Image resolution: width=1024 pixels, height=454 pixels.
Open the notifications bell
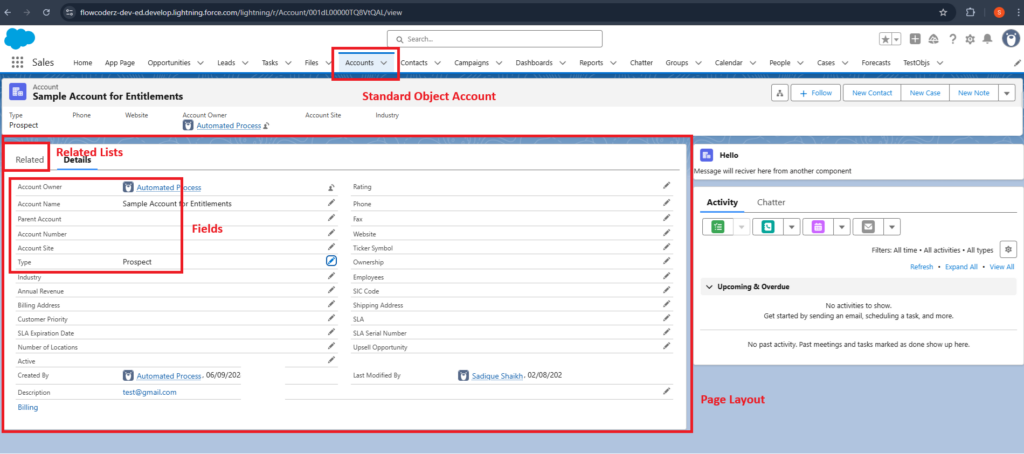pyautogui.click(x=987, y=39)
